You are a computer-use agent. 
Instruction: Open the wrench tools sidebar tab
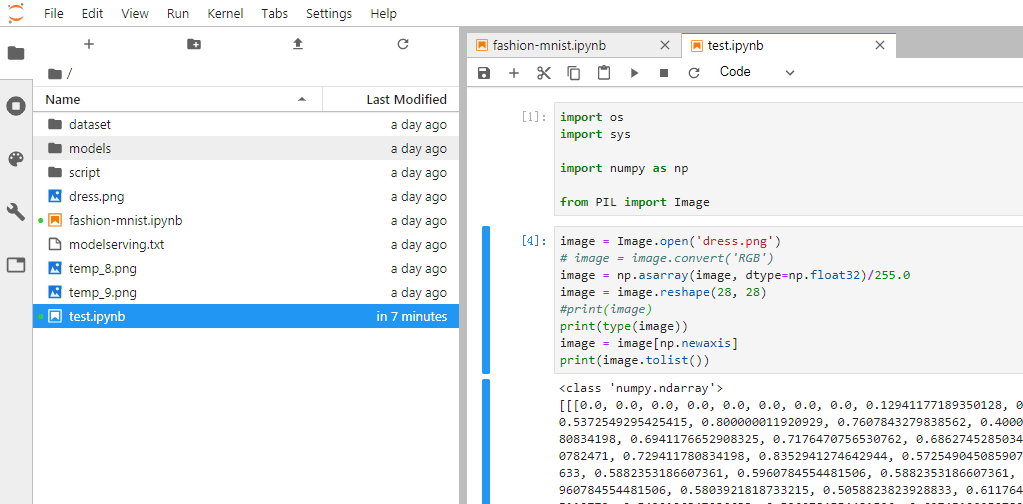click(16, 211)
